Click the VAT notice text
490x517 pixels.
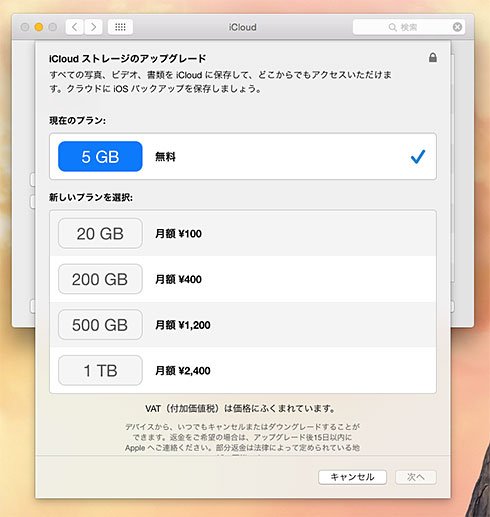coord(240,408)
